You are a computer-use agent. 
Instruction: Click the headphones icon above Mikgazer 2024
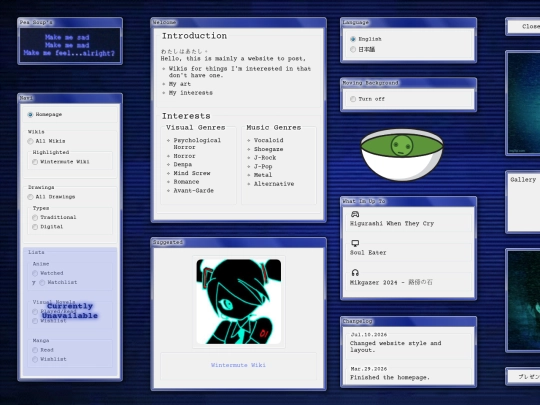pyautogui.click(x=355, y=273)
